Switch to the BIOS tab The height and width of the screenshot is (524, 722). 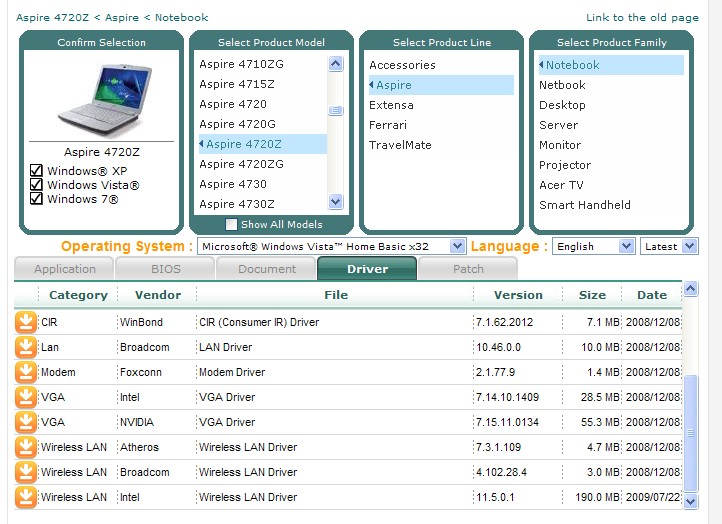(x=165, y=269)
